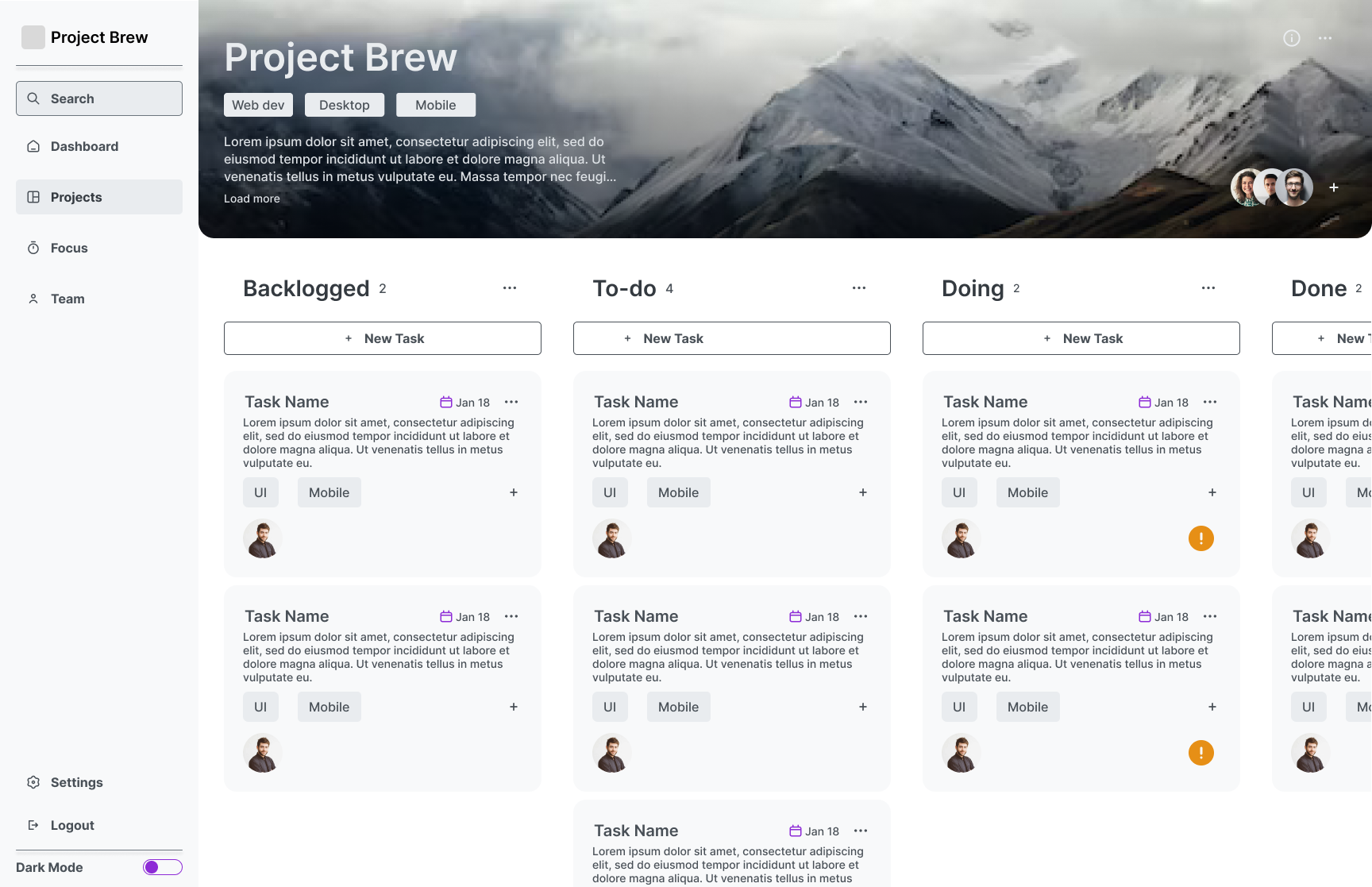The image size is (1372, 887).
Task: Open options of third To-do task
Action: 861,831
